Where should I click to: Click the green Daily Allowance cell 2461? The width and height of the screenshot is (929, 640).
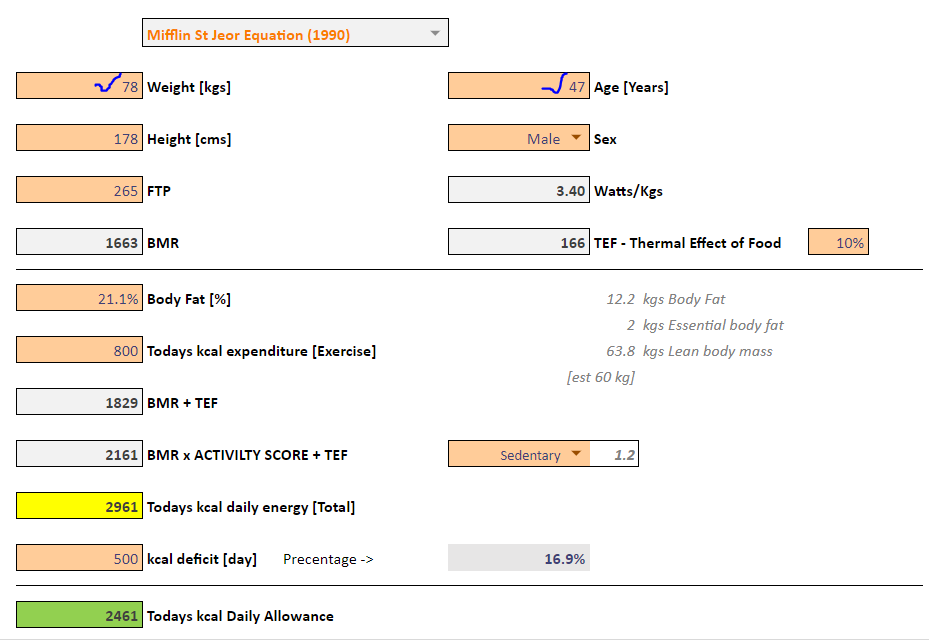point(79,616)
